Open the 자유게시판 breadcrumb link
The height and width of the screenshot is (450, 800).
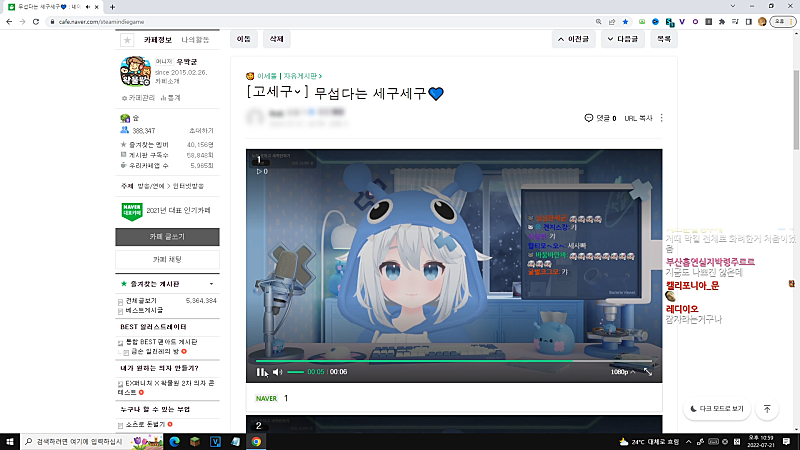[x=302, y=76]
